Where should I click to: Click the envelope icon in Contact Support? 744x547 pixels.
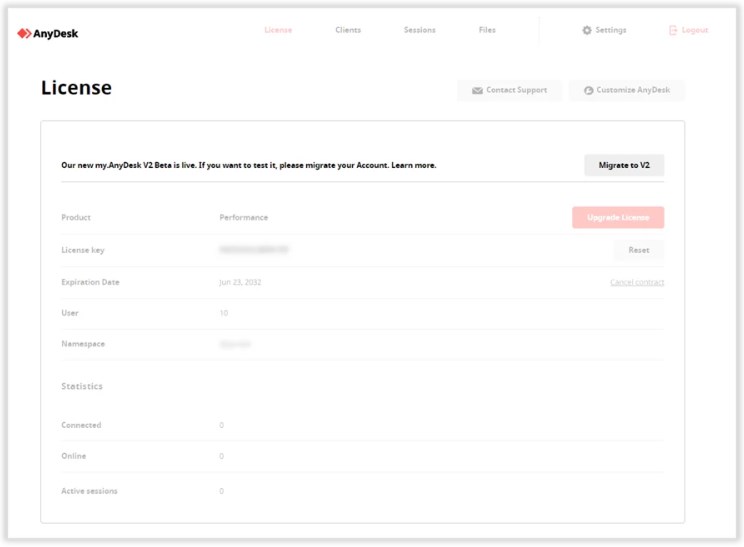(x=477, y=90)
